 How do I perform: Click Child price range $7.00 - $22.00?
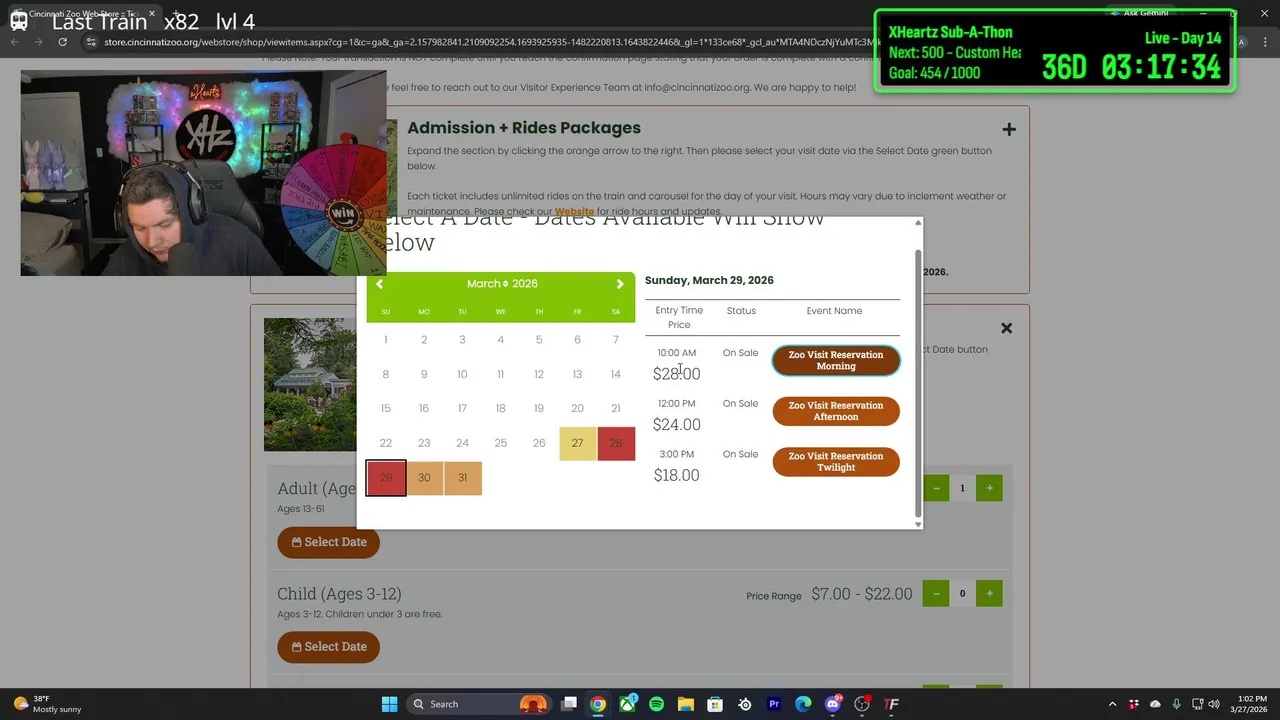coord(862,594)
